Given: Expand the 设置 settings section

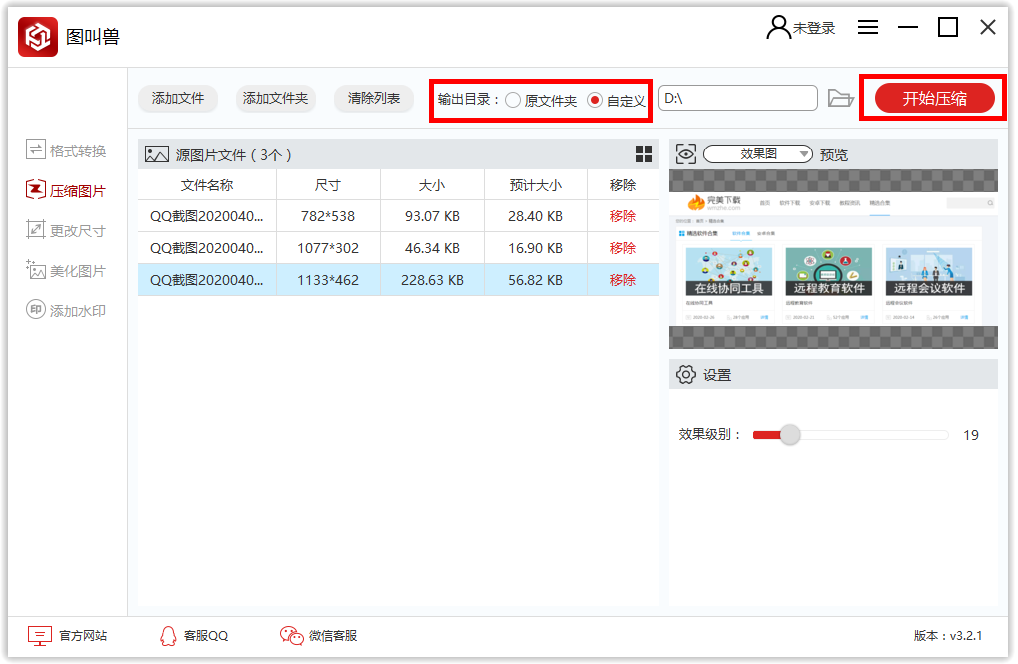Looking at the screenshot, I should [706, 374].
